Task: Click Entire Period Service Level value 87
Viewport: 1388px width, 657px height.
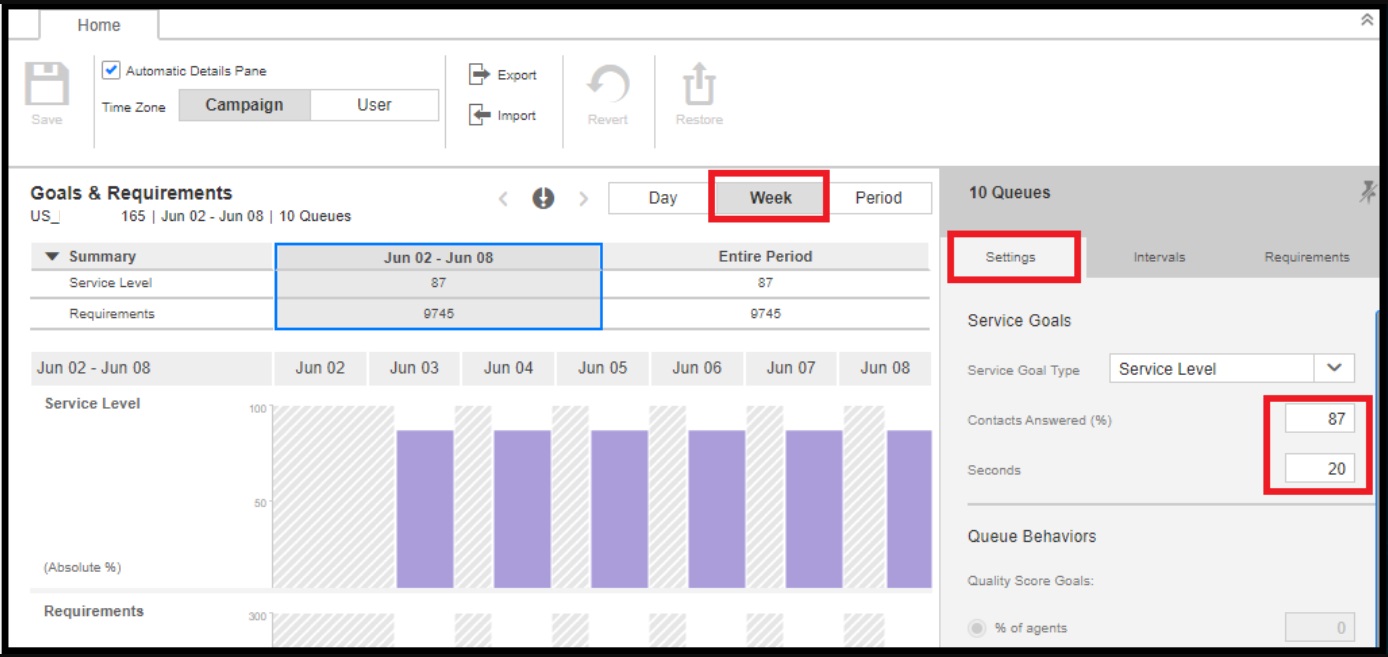Action: click(x=765, y=283)
